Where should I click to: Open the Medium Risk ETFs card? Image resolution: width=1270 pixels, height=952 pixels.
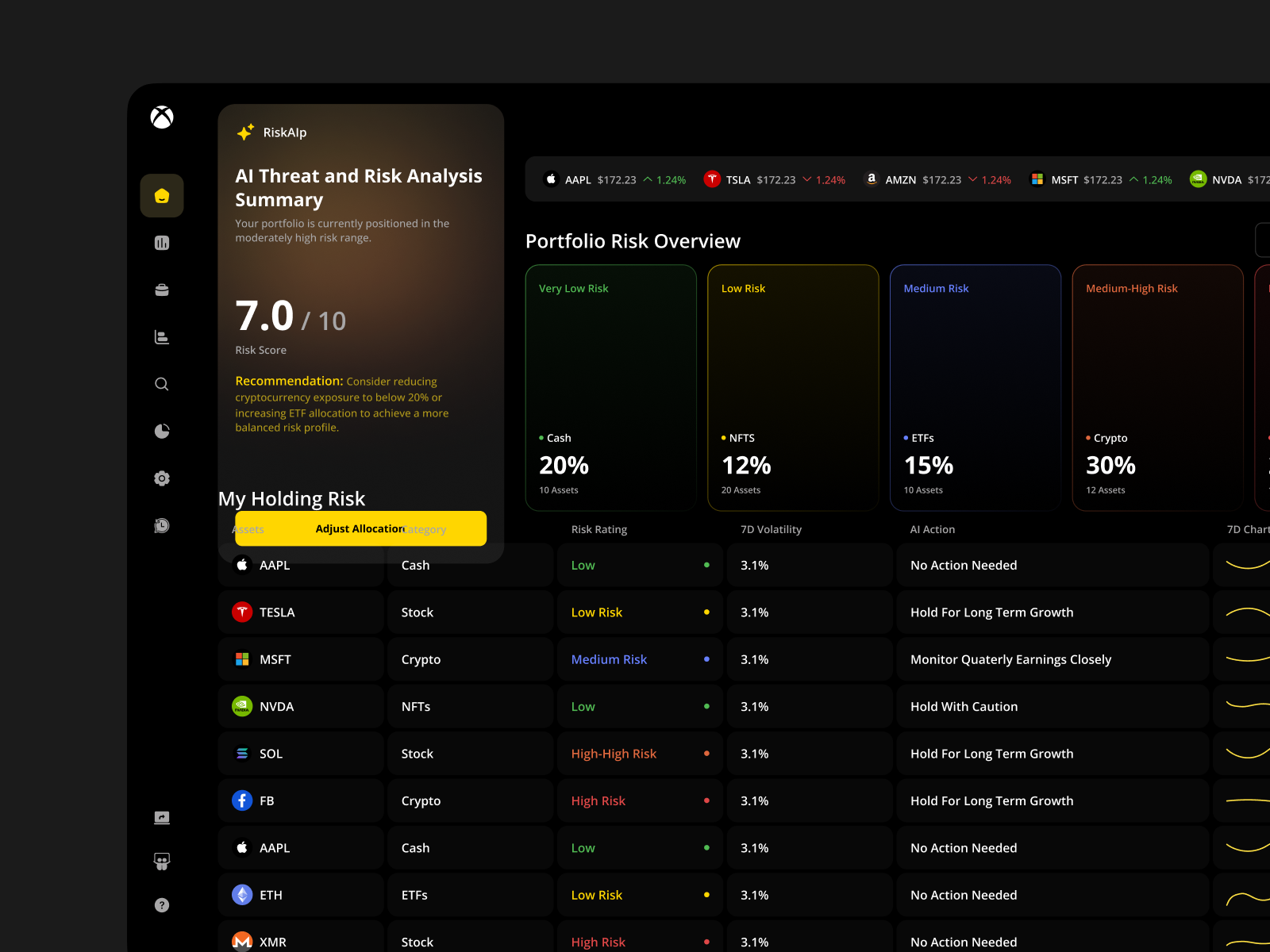(x=976, y=389)
